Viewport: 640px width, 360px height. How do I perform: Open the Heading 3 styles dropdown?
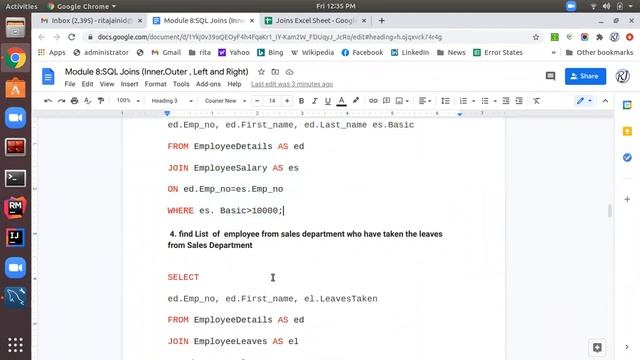(x=171, y=101)
